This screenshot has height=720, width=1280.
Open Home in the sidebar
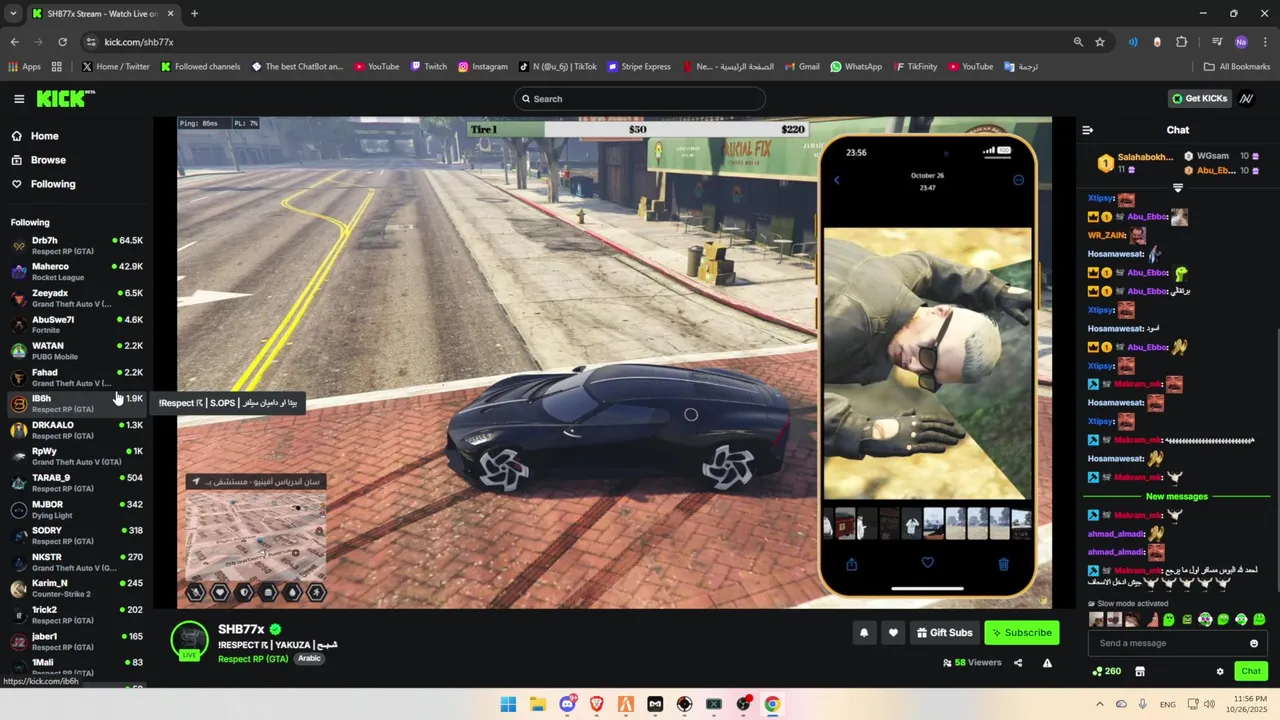44,136
